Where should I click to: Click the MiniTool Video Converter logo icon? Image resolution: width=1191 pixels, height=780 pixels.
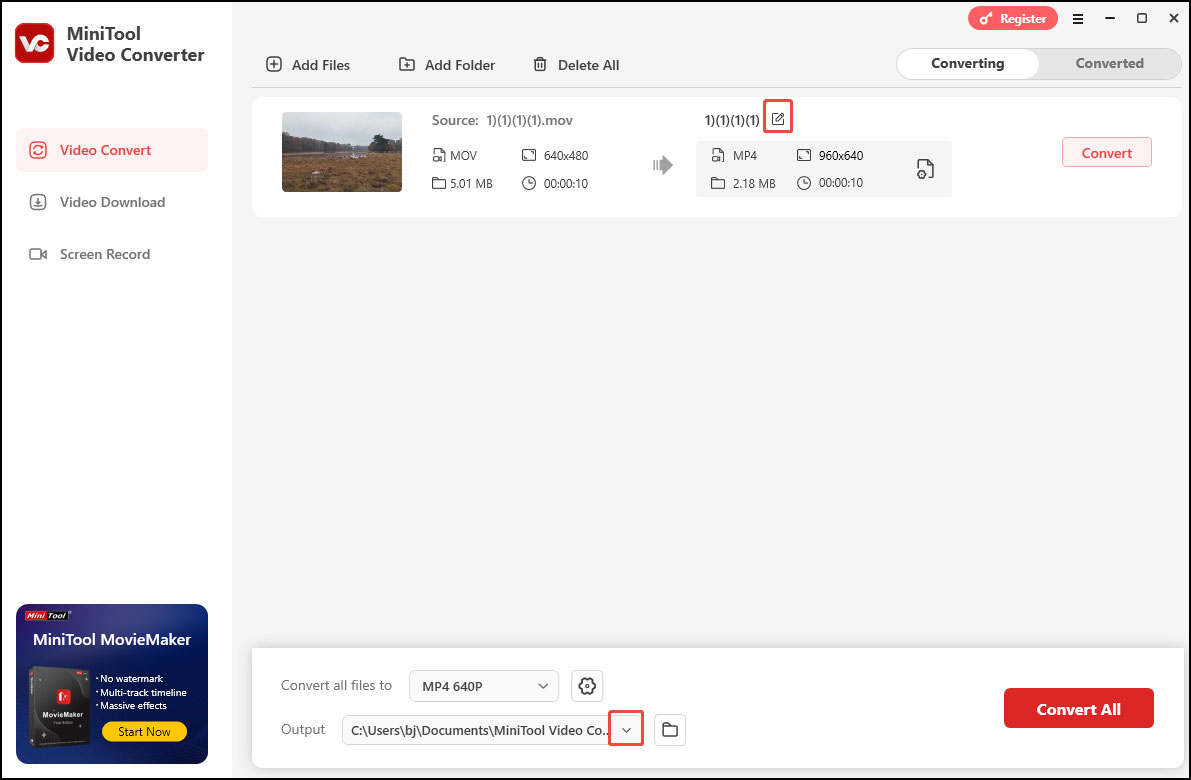35,43
